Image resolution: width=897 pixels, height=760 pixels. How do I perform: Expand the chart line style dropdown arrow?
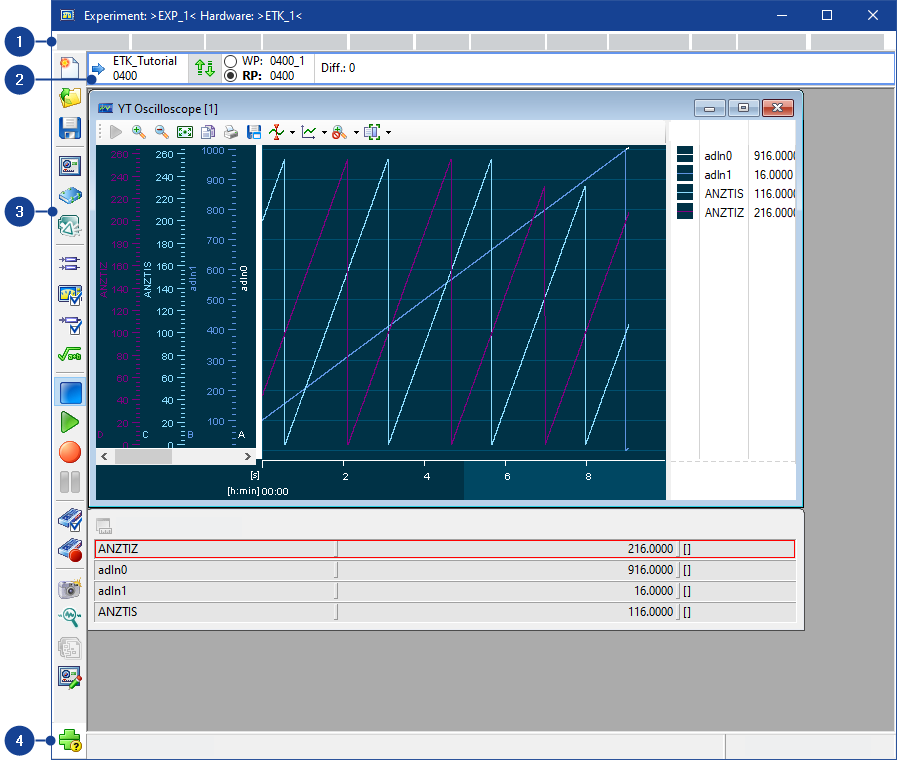point(324,133)
